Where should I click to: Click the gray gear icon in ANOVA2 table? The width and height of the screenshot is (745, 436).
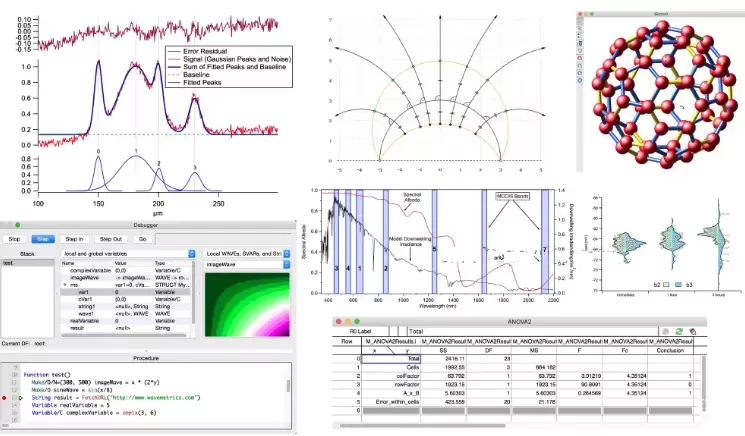[666, 332]
